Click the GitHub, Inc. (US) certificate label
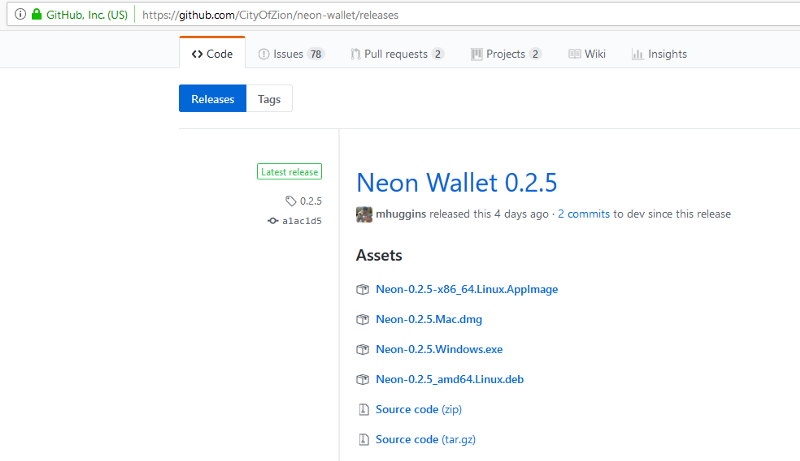Image resolution: width=800 pixels, height=461 pixels. 87,15
